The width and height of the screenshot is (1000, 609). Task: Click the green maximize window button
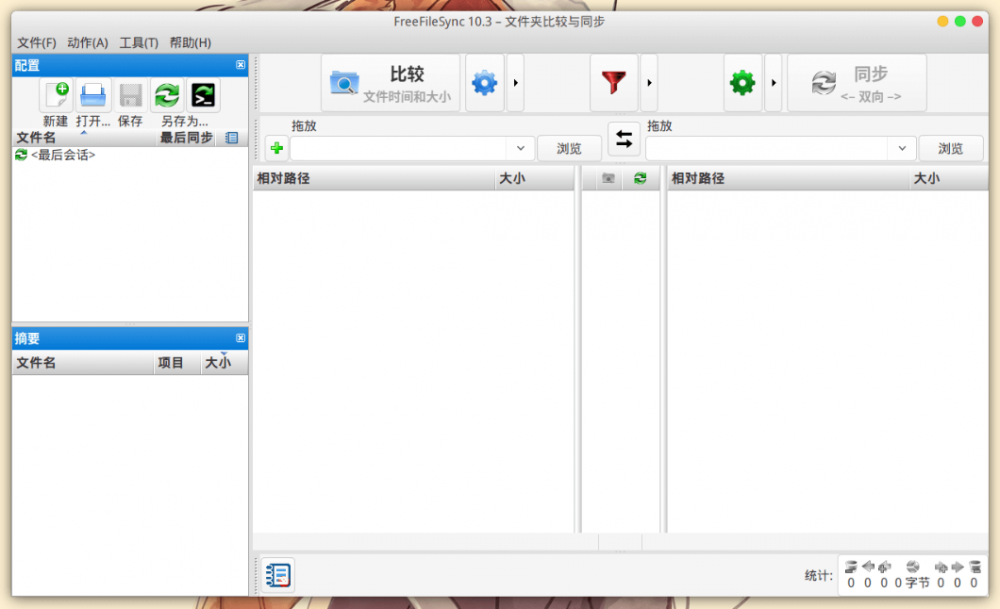[x=960, y=22]
